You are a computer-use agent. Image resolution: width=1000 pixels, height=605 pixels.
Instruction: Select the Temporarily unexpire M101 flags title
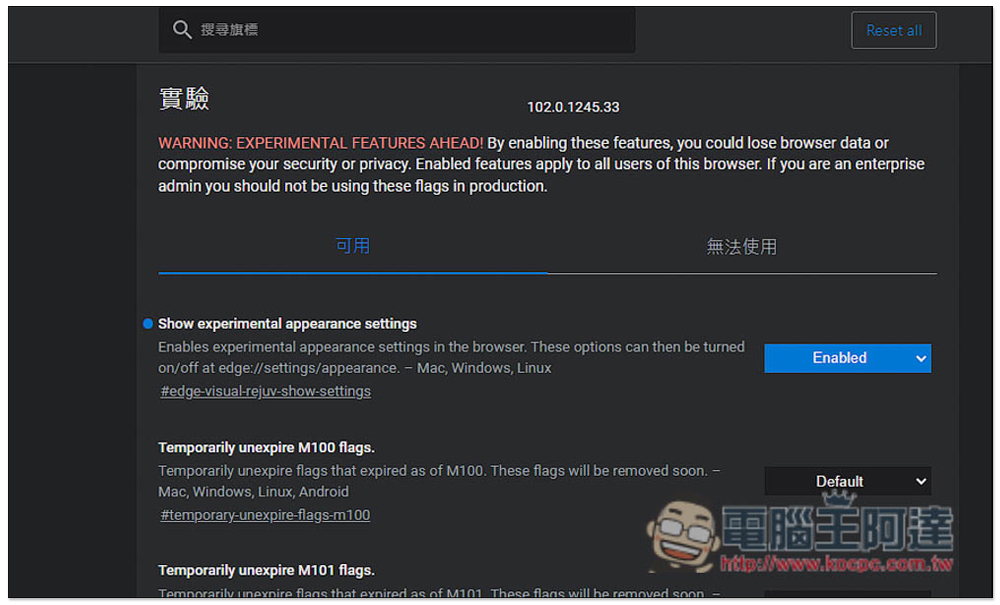[266, 570]
